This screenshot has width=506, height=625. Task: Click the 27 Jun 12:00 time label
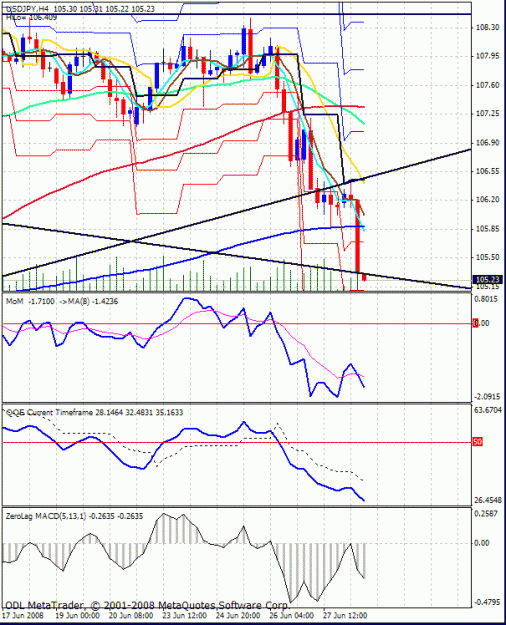(x=345, y=615)
